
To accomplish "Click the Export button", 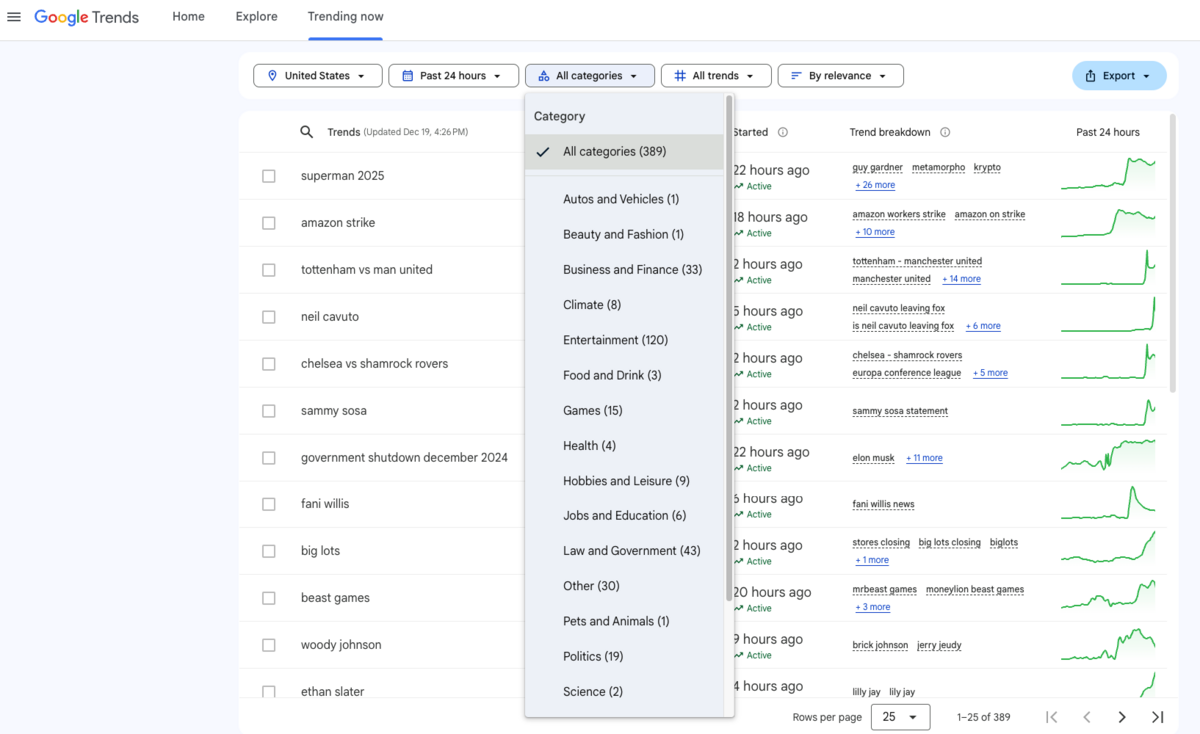I will (1119, 75).
